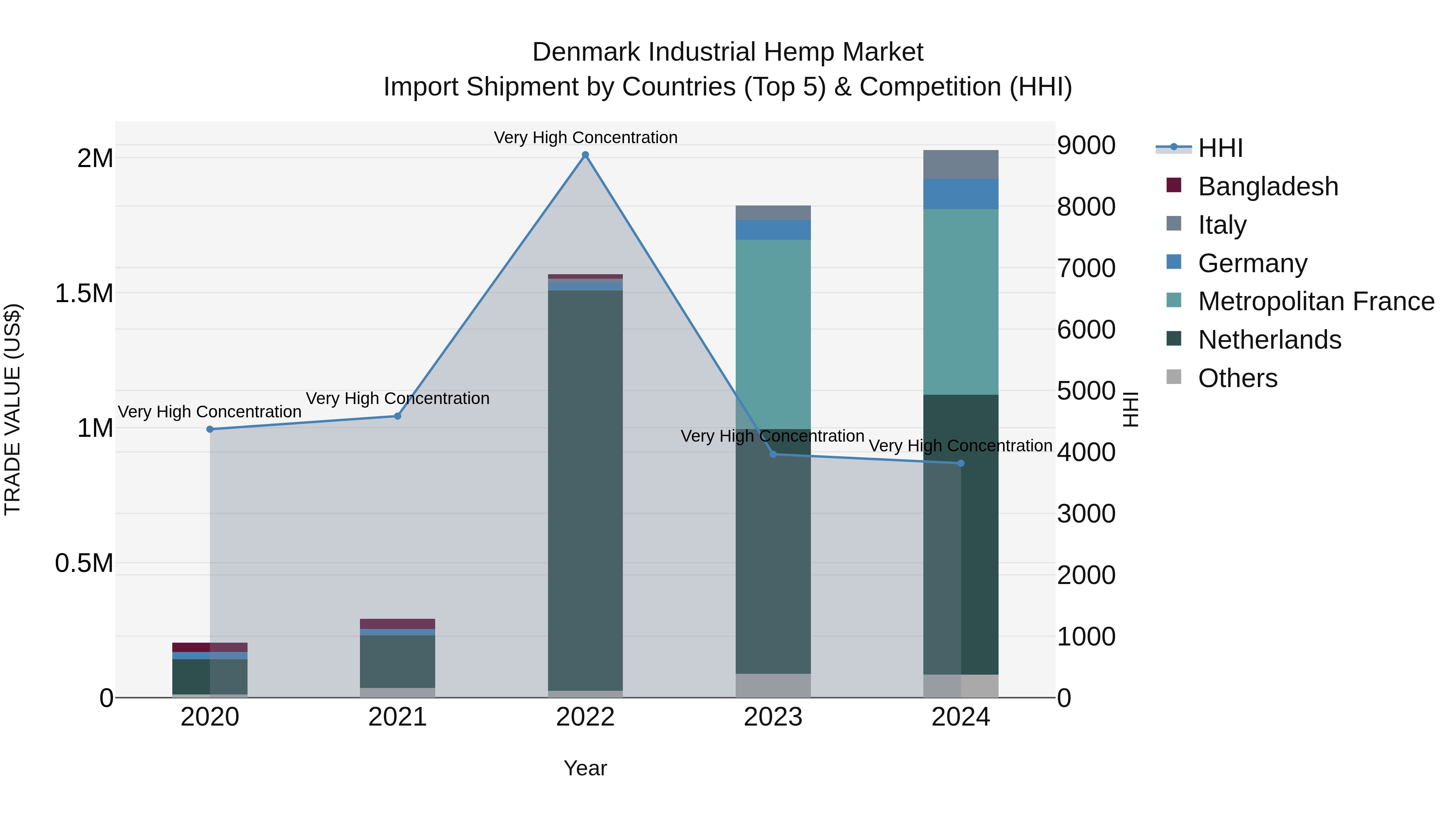The image size is (1456, 819).
Task: Hide the Italy legend series
Action: [x=1206, y=224]
